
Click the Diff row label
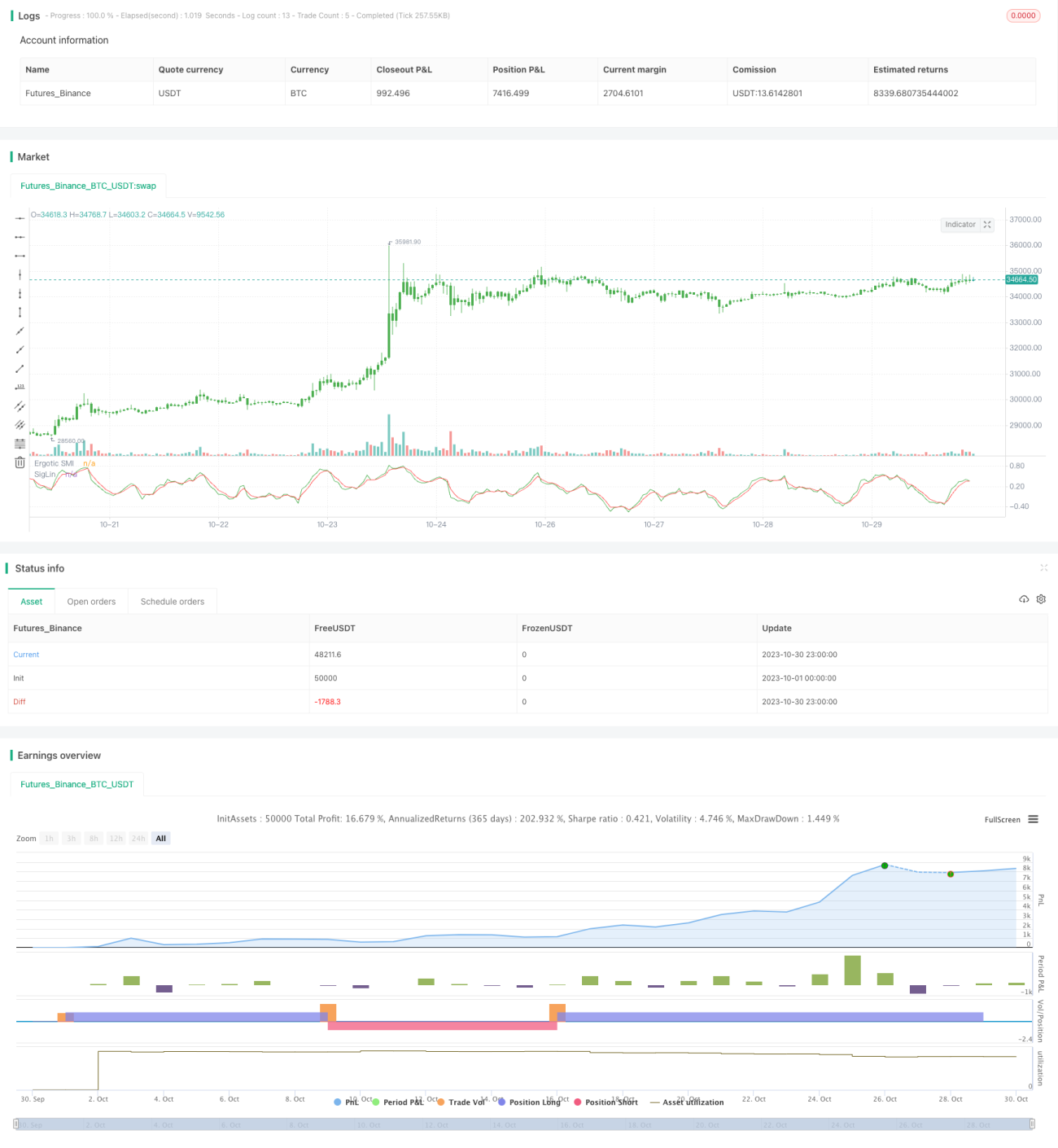(x=20, y=702)
